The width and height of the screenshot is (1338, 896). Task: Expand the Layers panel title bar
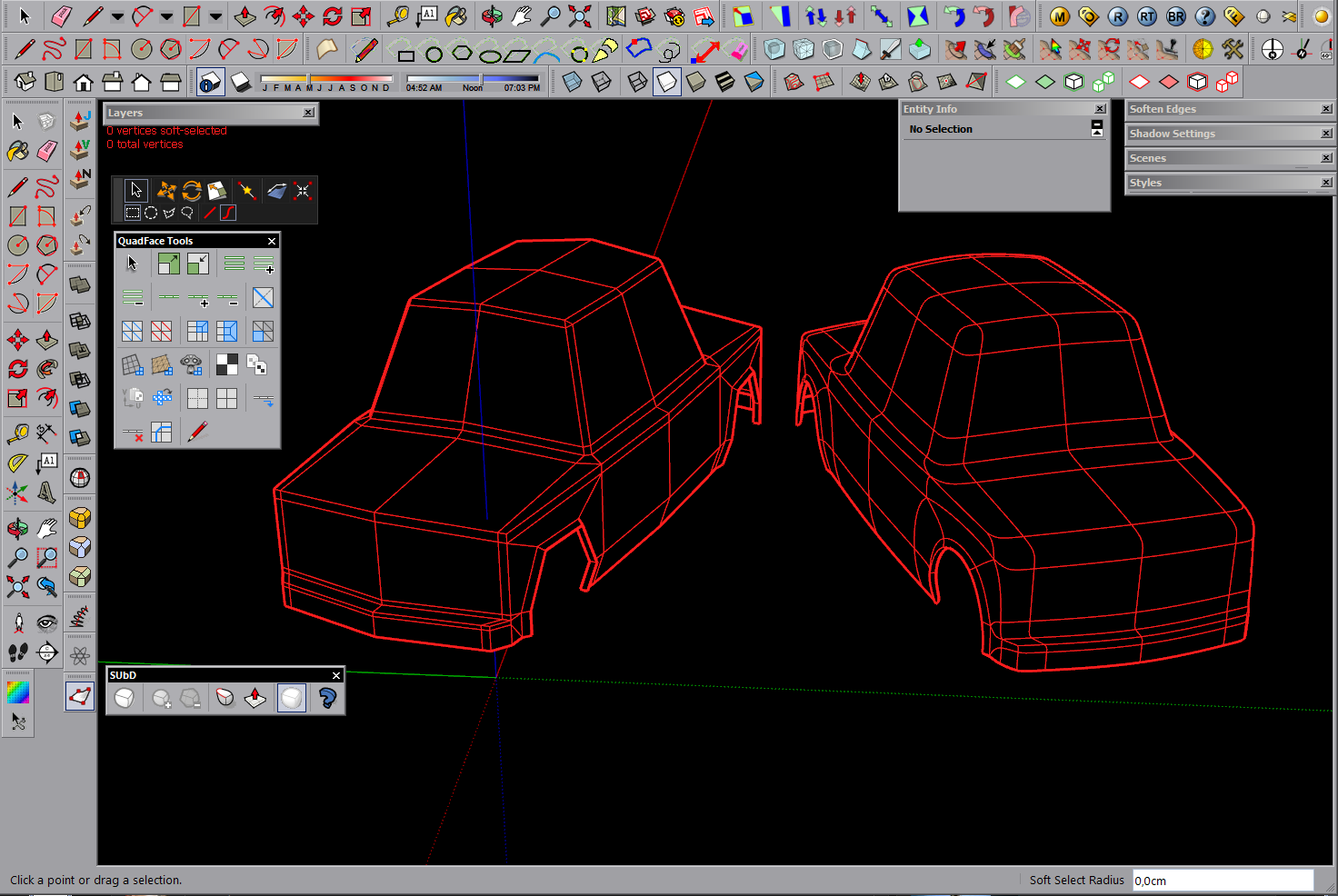211,113
